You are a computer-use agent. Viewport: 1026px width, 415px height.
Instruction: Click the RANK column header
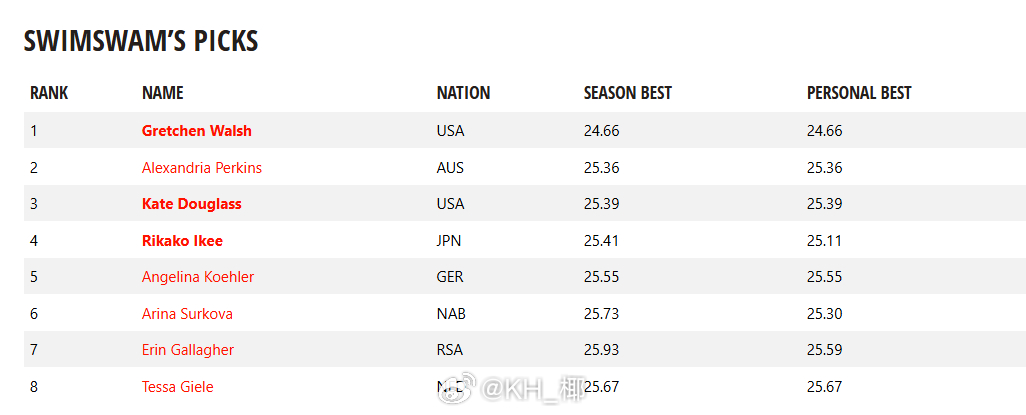tap(49, 93)
